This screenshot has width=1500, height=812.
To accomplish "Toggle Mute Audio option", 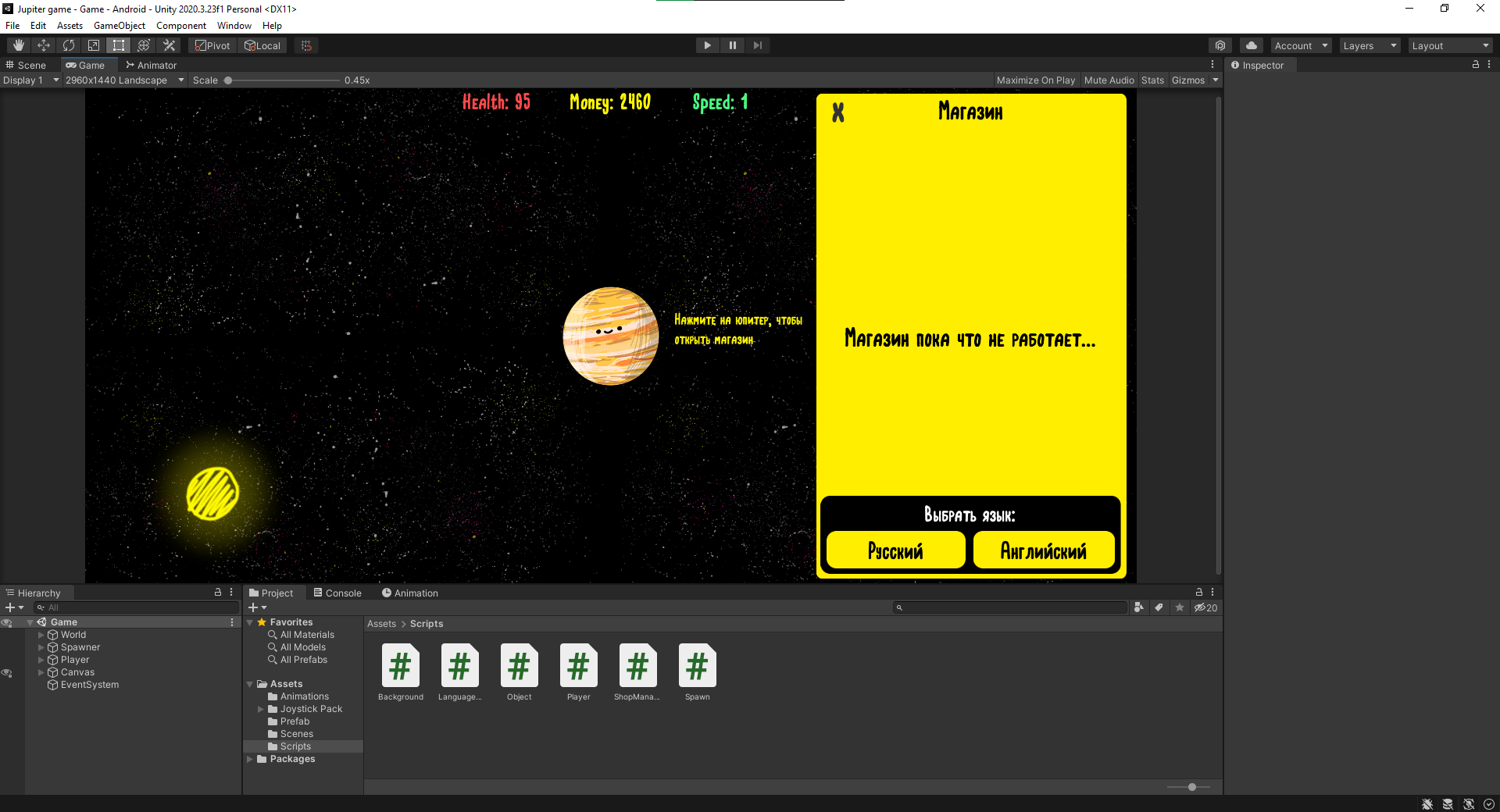I will (1109, 80).
